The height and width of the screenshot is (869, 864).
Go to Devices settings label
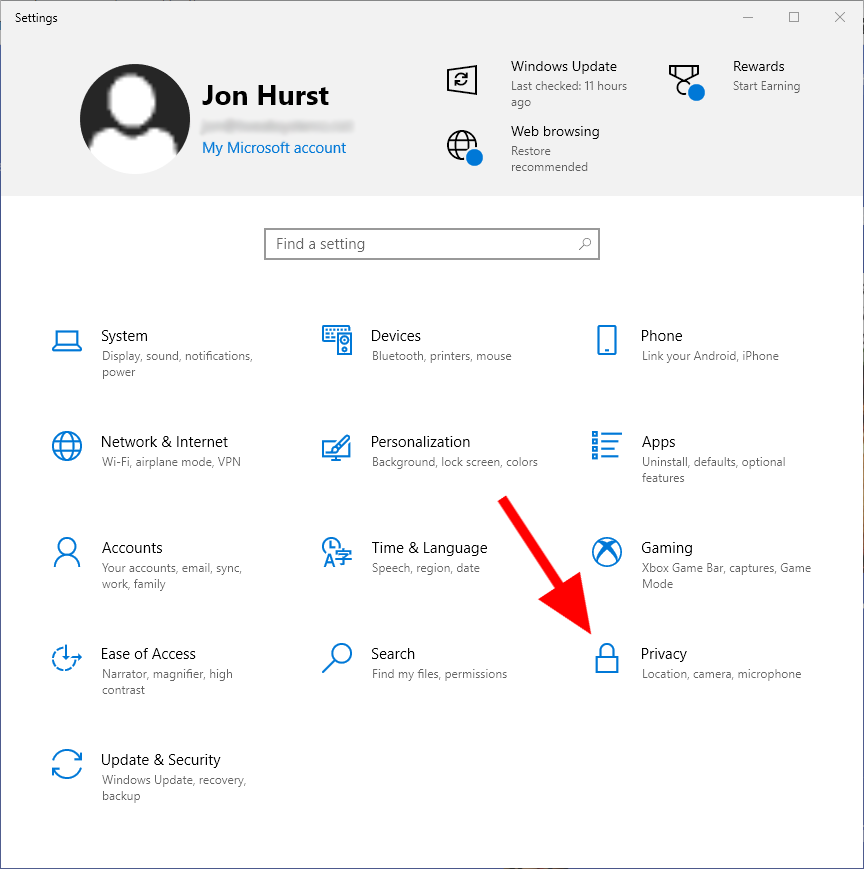tap(396, 336)
